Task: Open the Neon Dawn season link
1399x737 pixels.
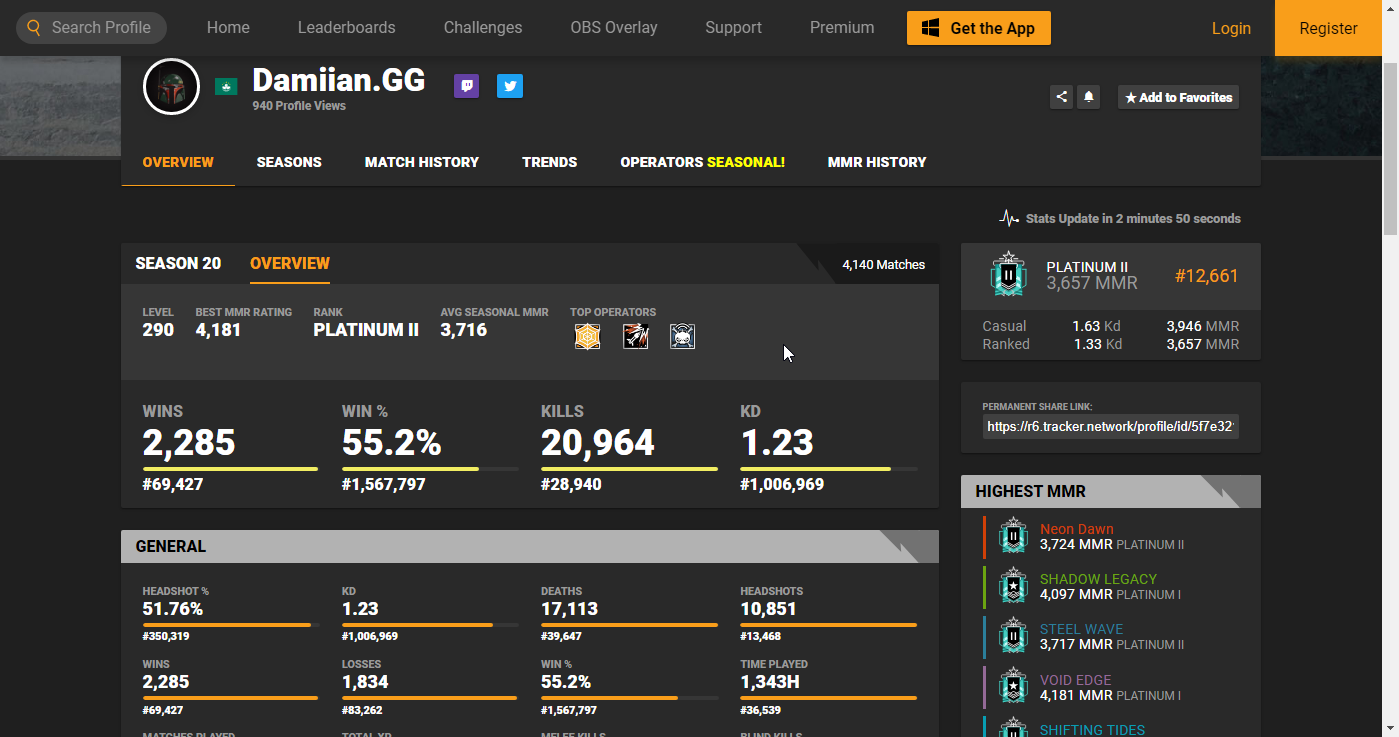Action: pyautogui.click(x=1076, y=529)
